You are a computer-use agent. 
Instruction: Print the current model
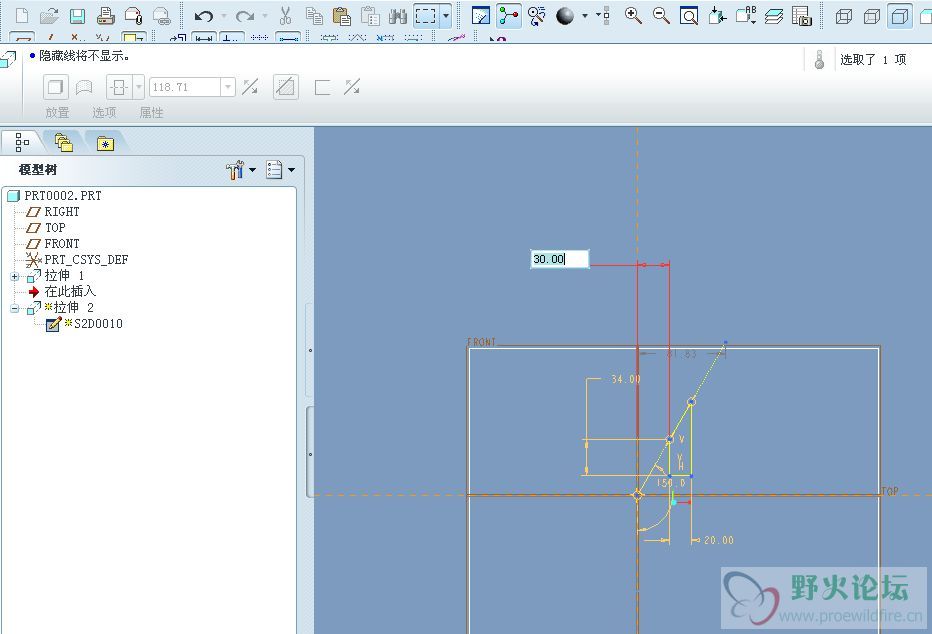click(105, 16)
